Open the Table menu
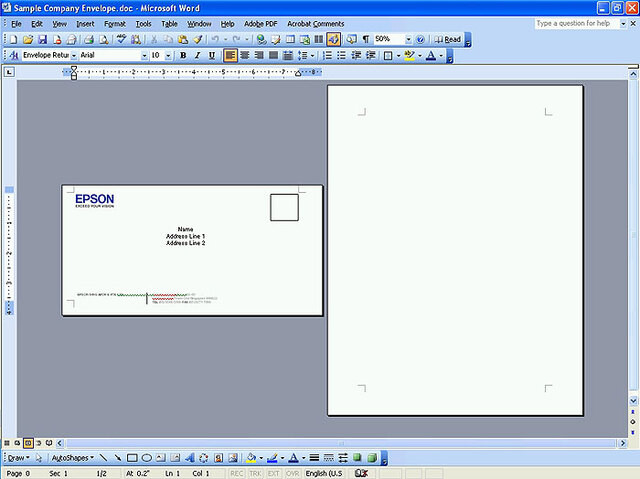640x479 pixels. click(169, 24)
